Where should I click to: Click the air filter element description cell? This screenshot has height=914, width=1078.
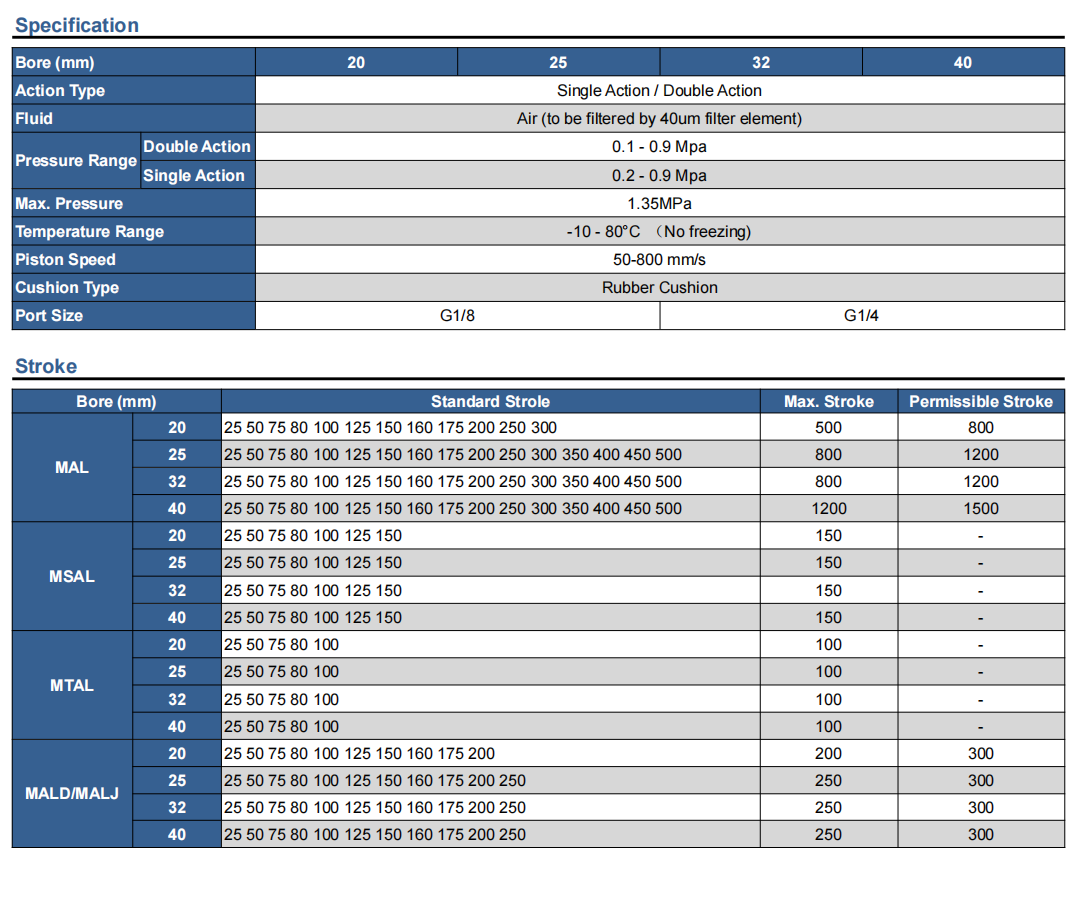click(x=659, y=119)
